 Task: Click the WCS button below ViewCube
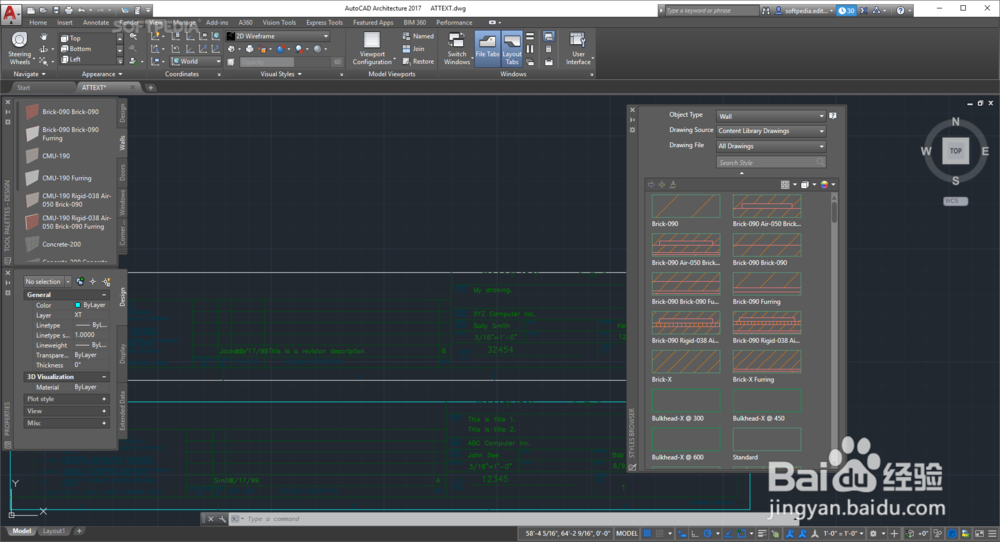tap(955, 201)
